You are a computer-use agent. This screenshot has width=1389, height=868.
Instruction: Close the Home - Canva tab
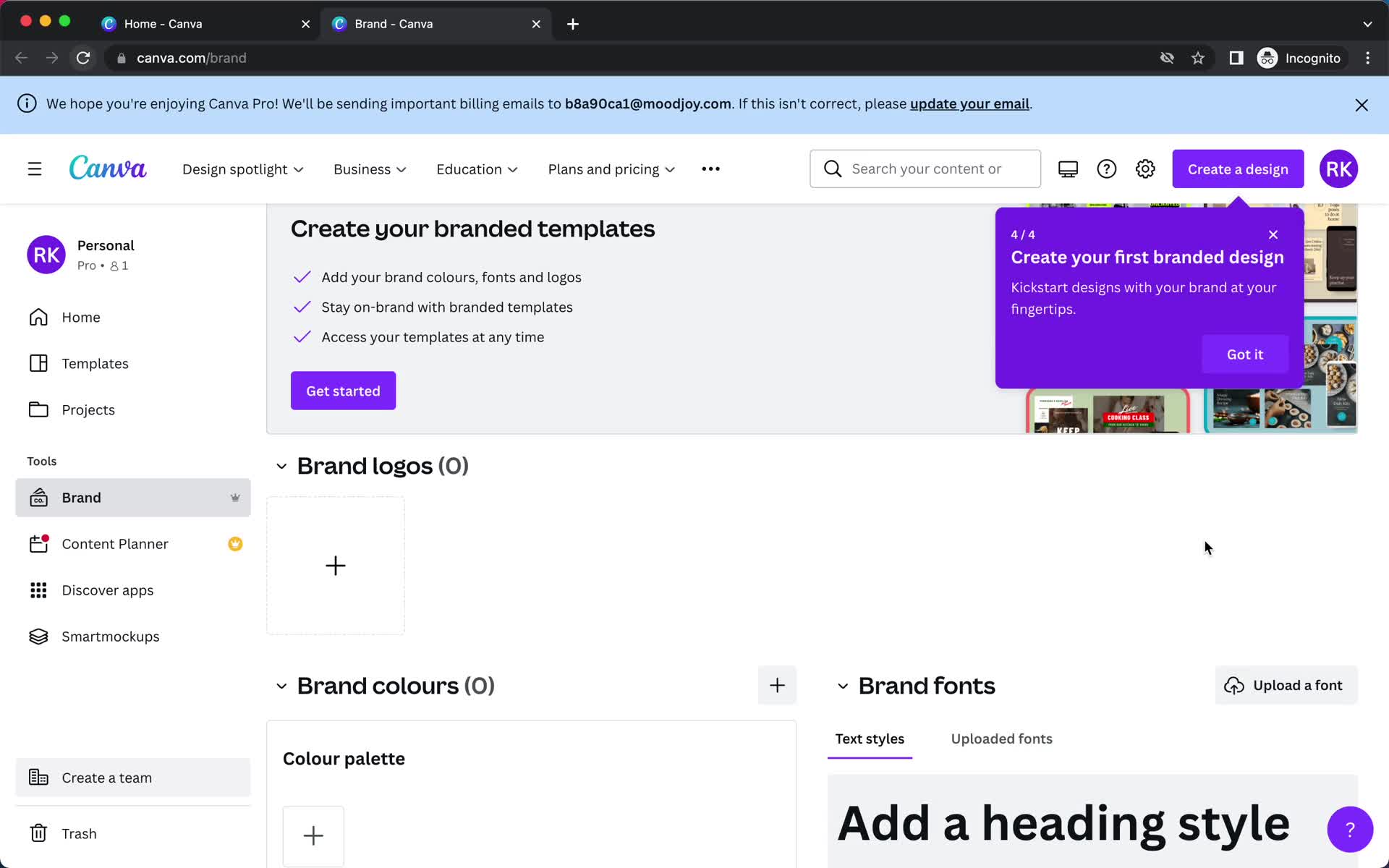point(306,24)
